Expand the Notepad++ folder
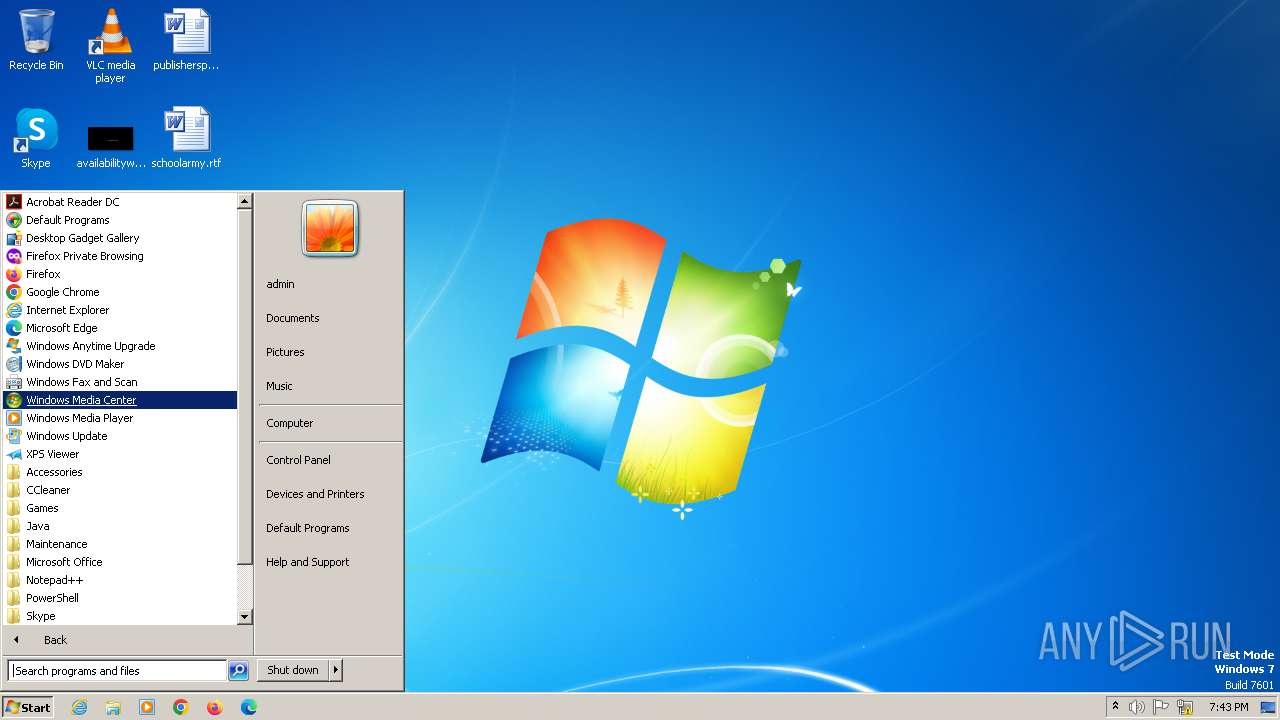The image size is (1280, 720). [120, 580]
